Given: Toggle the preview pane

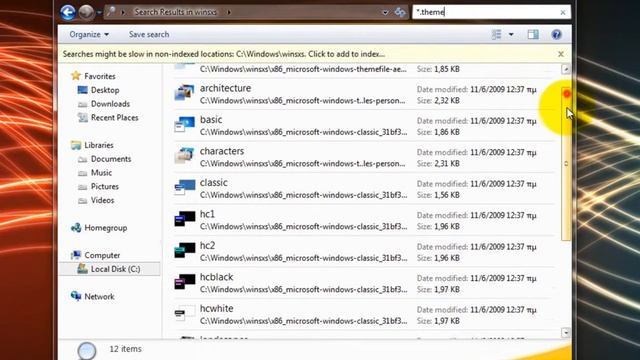Looking at the screenshot, I should (533, 34).
